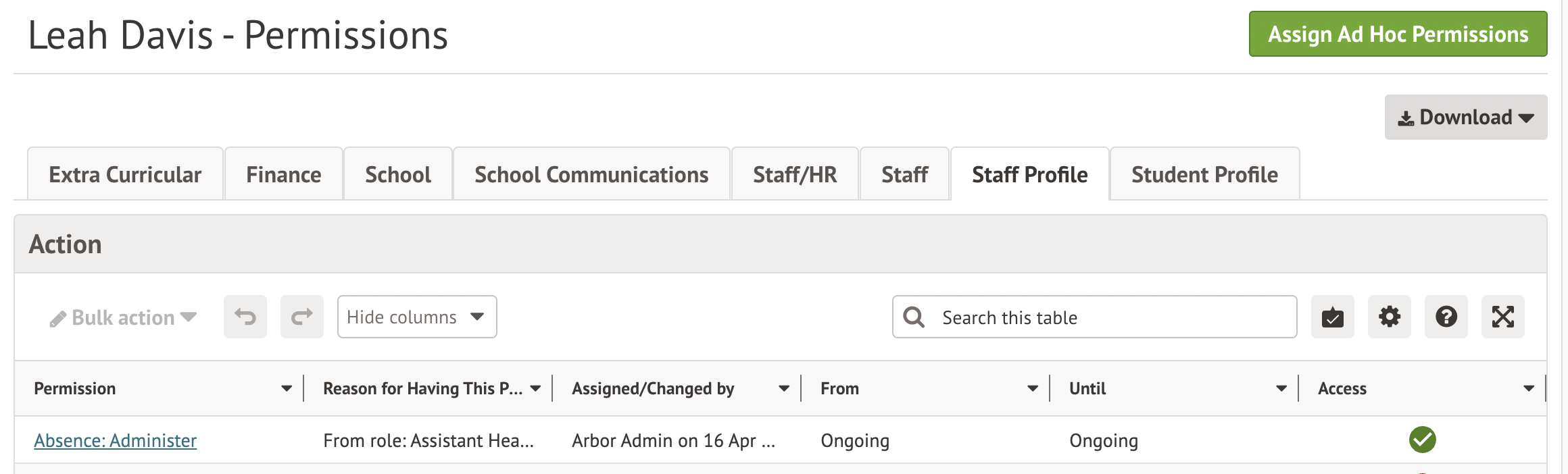Open the Absence: Administer link

[116, 441]
